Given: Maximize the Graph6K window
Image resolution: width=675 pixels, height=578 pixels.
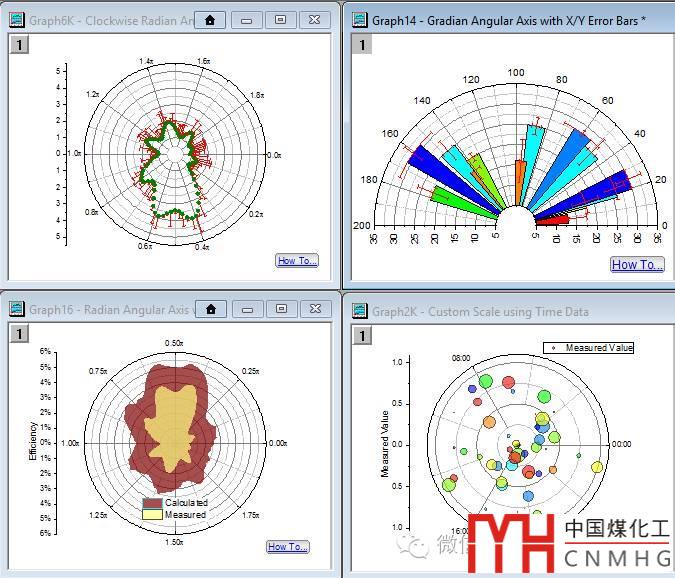Looking at the screenshot, I should coord(280,20).
